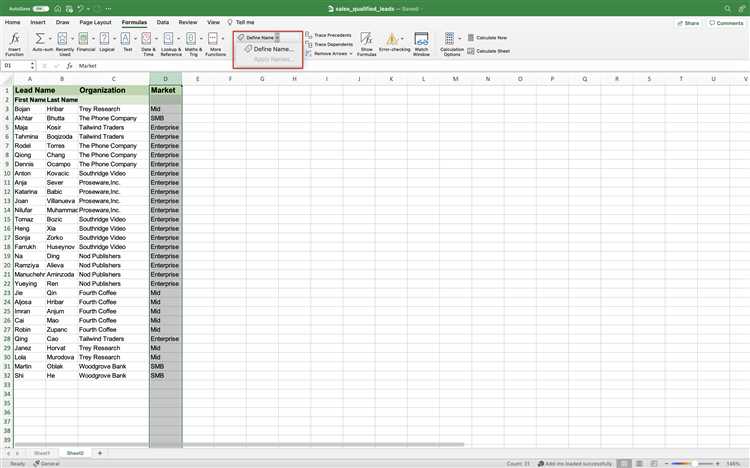Expand the Calculation Options dropdown arrow
This screenshot has width=750, height=468.
click(460, 39)
